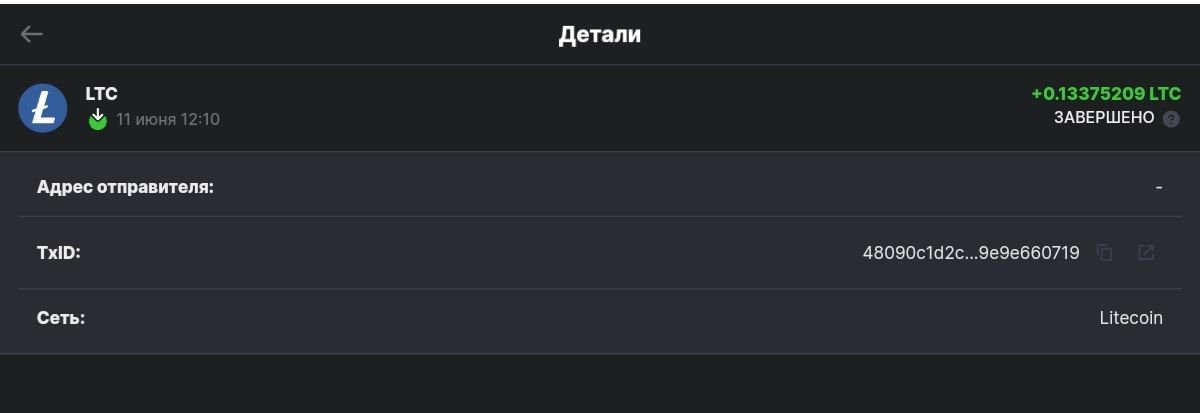
Task: Copy the TxID to clipboard
Action: pos(1105,253)
